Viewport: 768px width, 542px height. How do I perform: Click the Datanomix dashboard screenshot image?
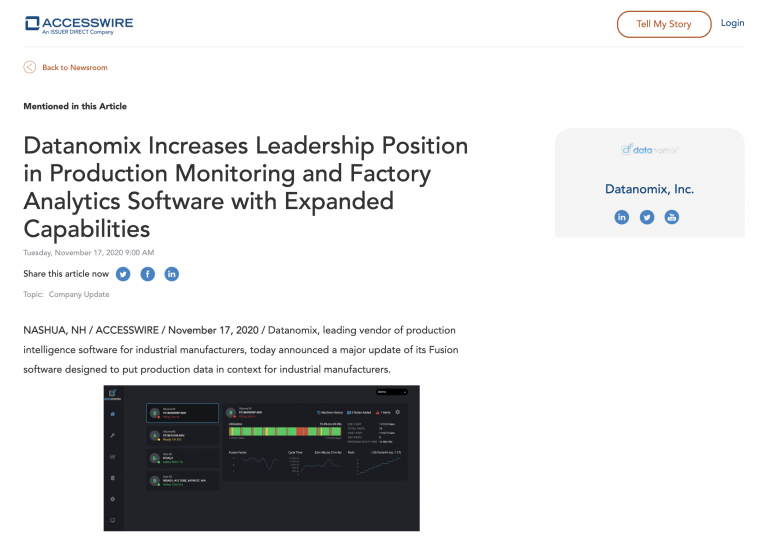pos(262,458)
